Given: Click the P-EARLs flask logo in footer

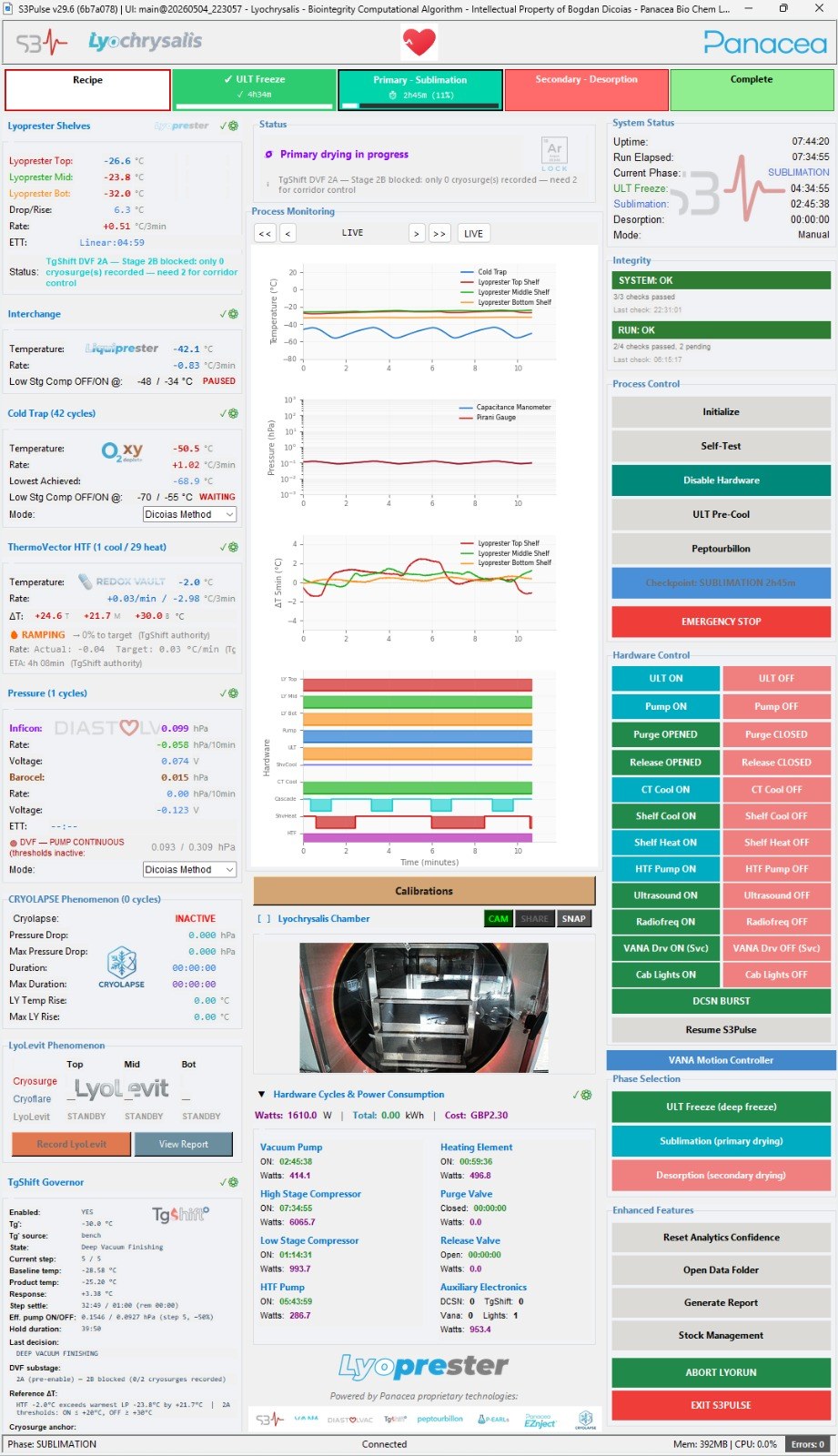Looking at the screenshot, I should tap(493, 1419).
